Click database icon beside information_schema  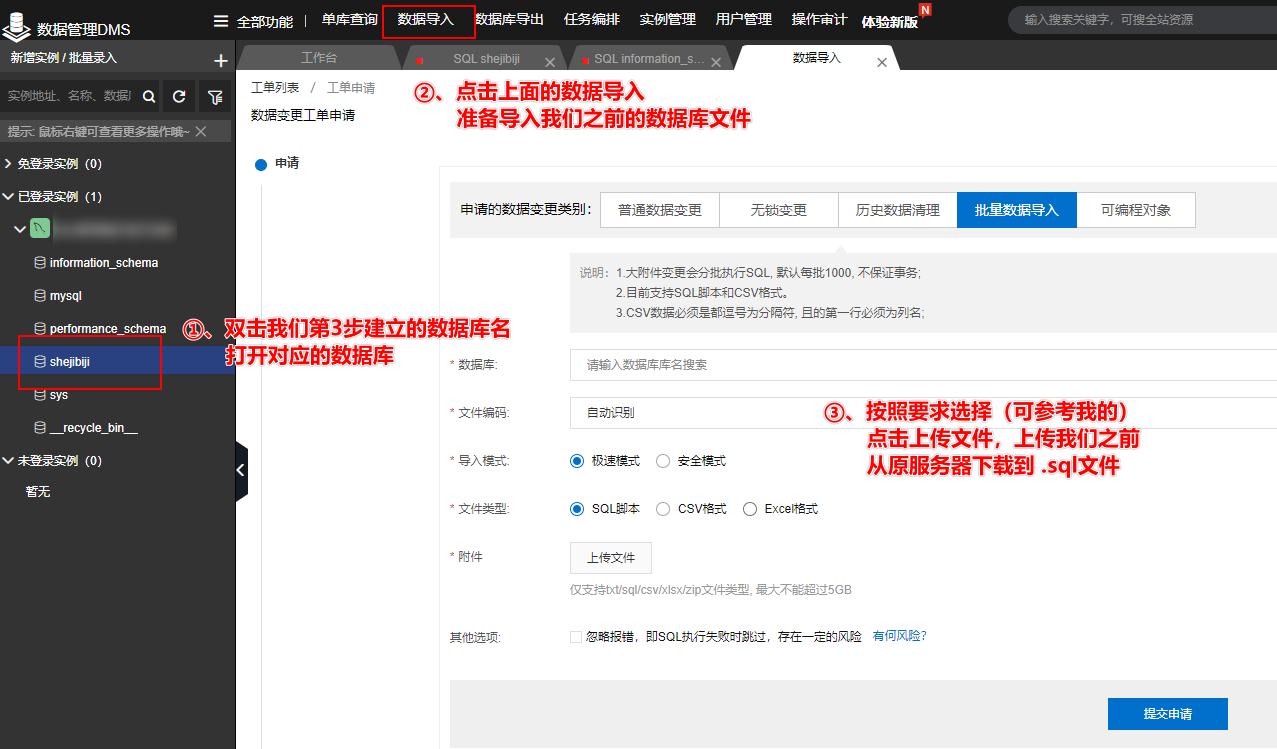40,263
